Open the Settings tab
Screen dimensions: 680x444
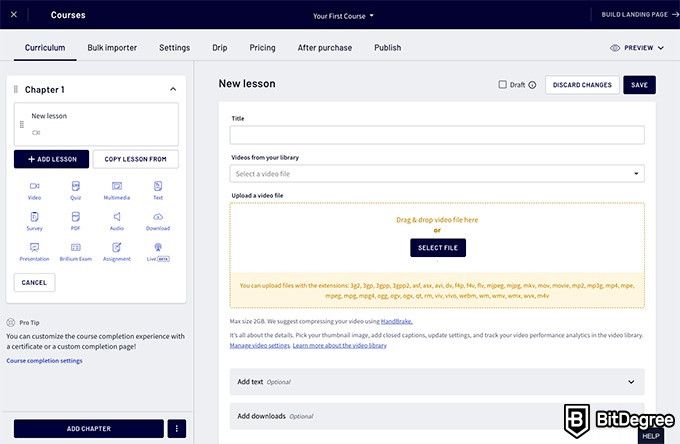coord(174,48)
